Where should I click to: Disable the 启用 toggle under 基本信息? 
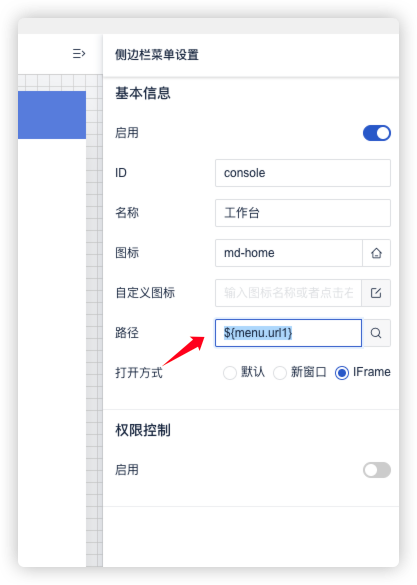pyautogui.click(x=377, y=133)
